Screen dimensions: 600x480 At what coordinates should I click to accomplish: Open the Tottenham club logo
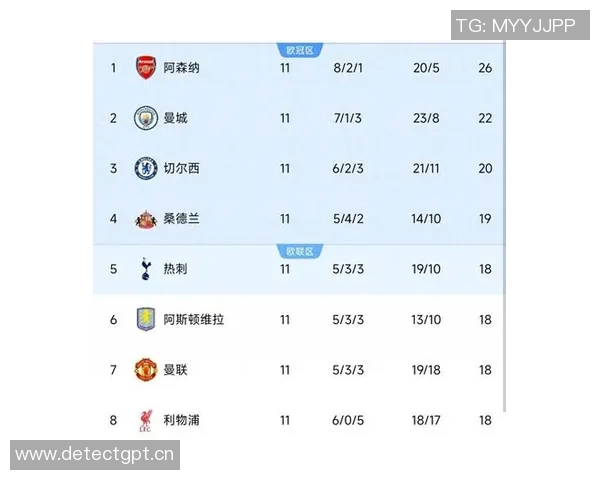[146, 269]
